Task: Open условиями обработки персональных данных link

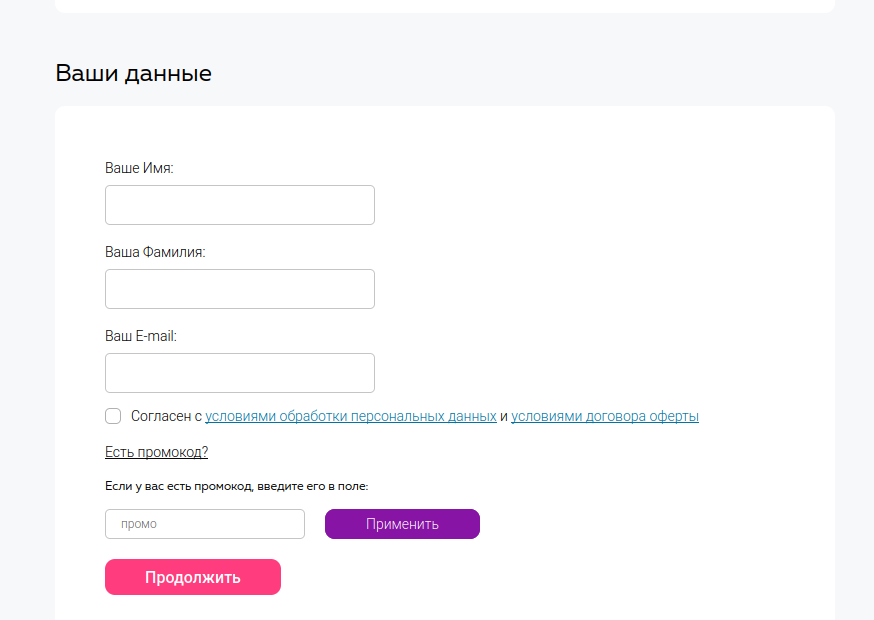Action: 351,416
